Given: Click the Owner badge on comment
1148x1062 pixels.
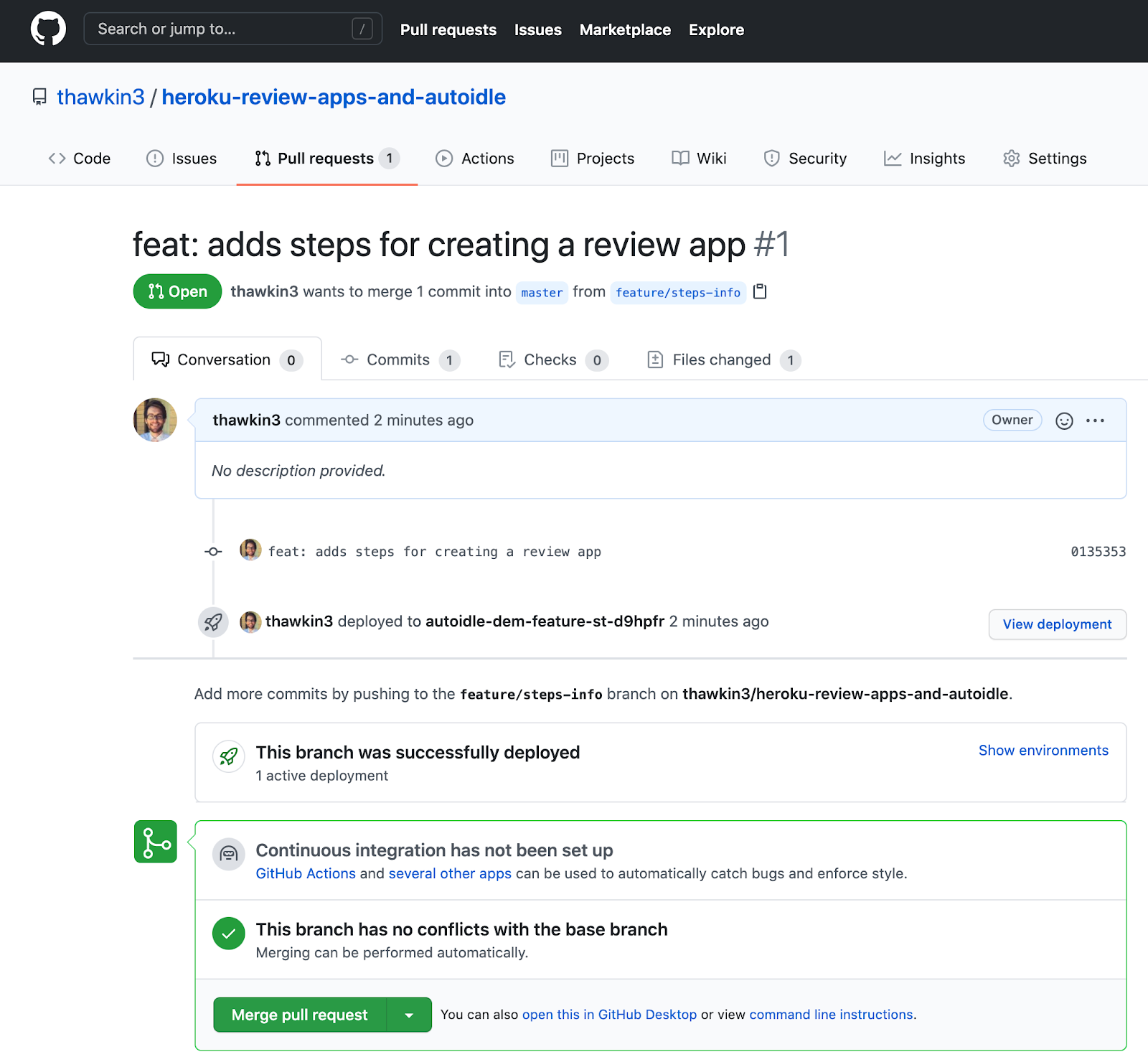Looking at the screenshot, I should coord(1012,420).
